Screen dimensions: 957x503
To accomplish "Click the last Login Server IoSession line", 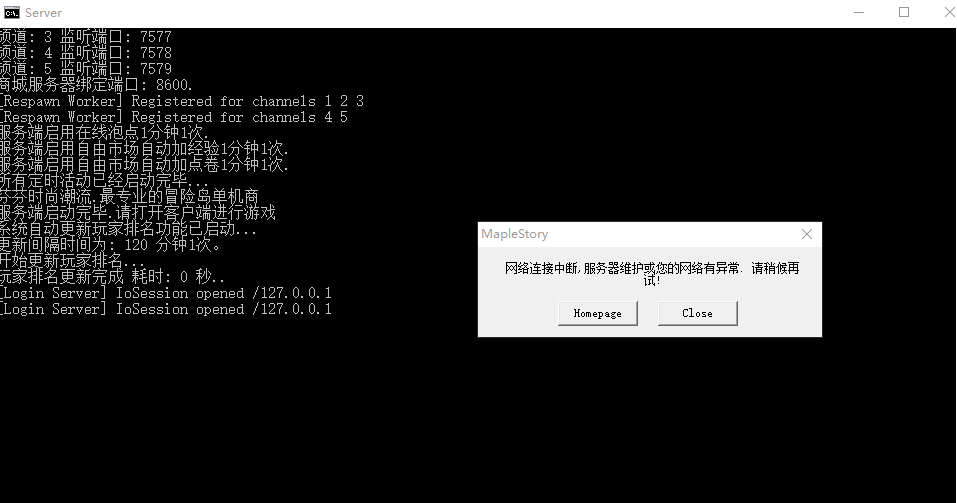I will 166,309.
